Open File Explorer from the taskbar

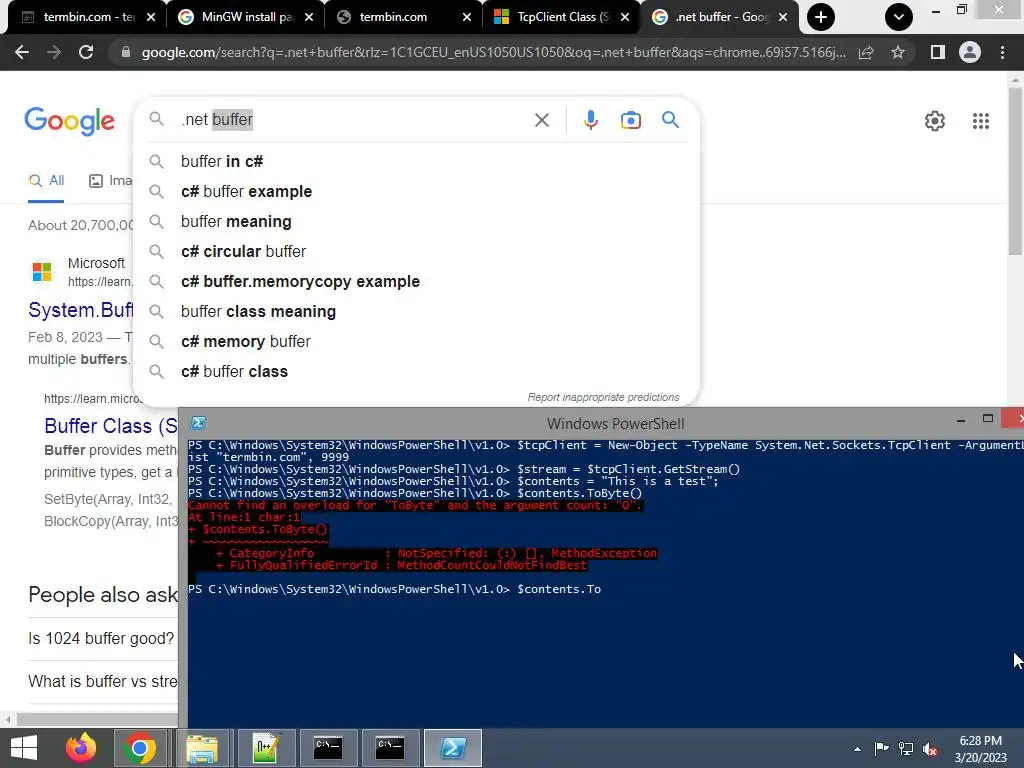pos(202,748)
